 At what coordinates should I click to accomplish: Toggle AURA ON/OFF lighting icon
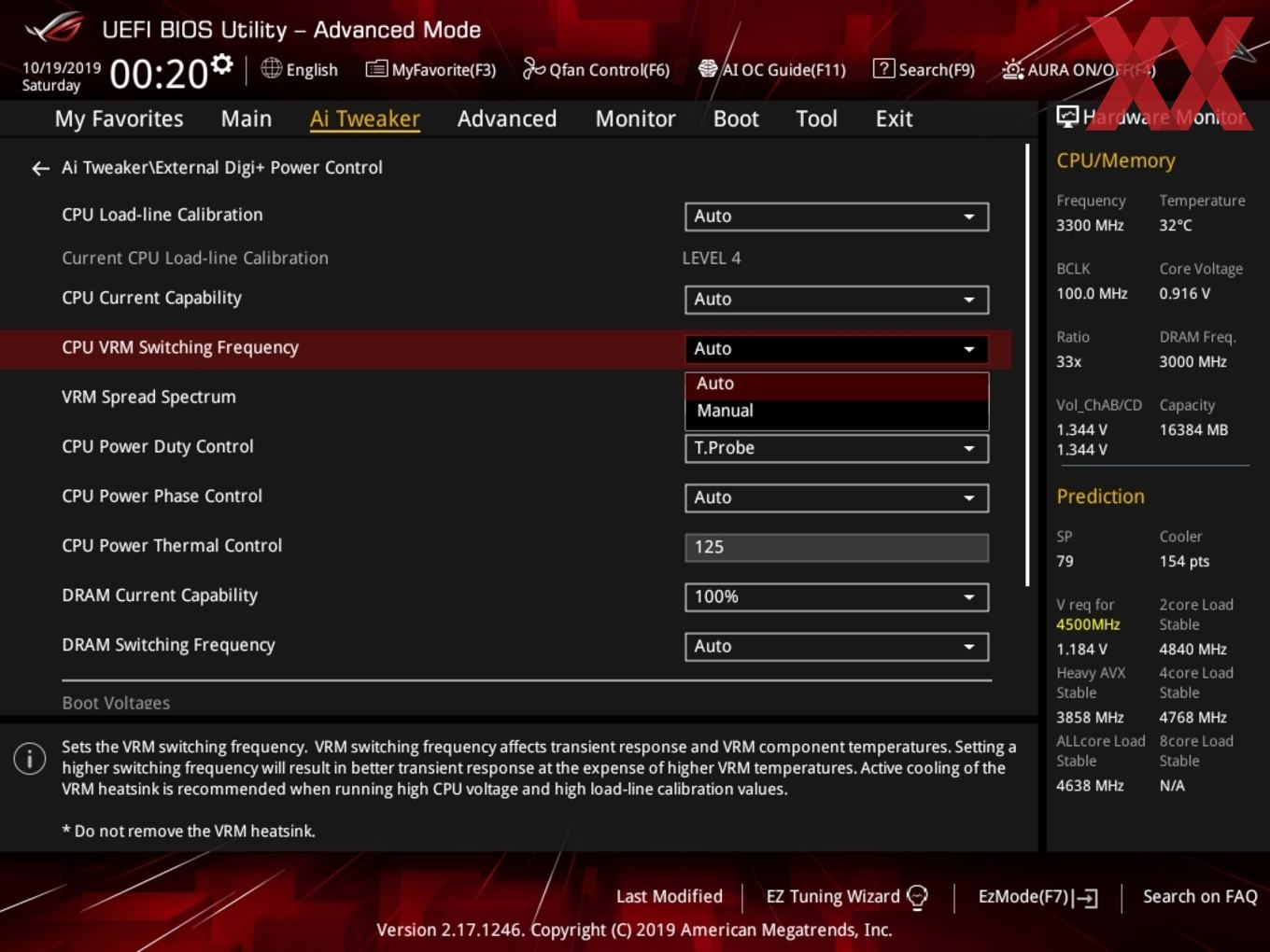1012,69
